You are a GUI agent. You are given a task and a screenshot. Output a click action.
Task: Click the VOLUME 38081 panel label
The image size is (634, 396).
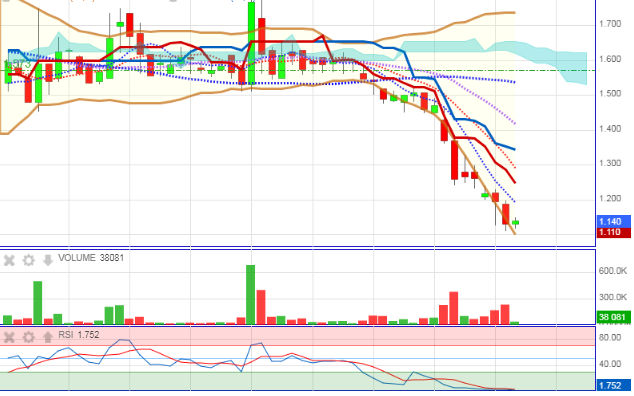pos(91,258)
